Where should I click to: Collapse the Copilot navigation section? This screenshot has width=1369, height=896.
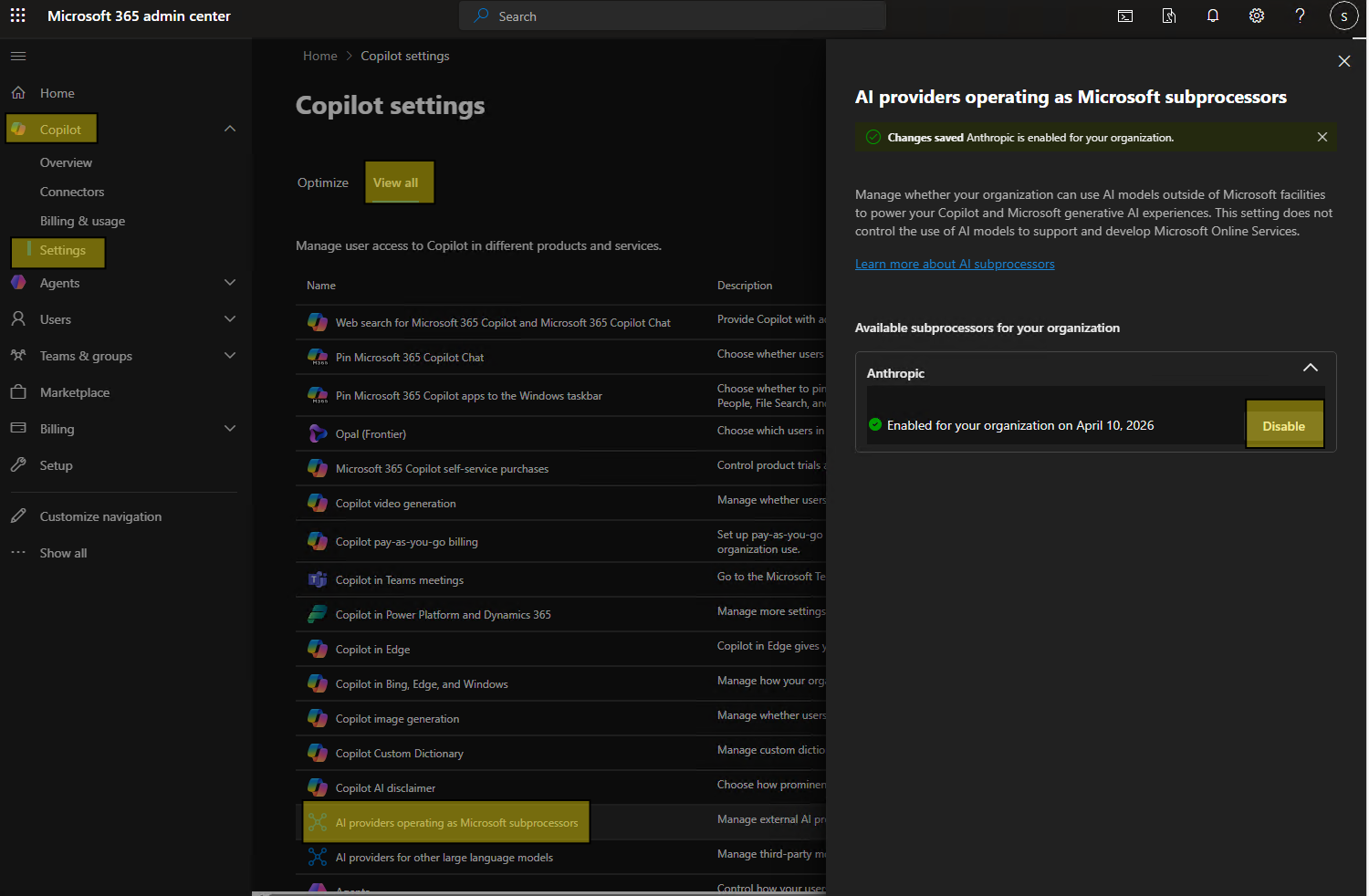(x=230, y=129)
